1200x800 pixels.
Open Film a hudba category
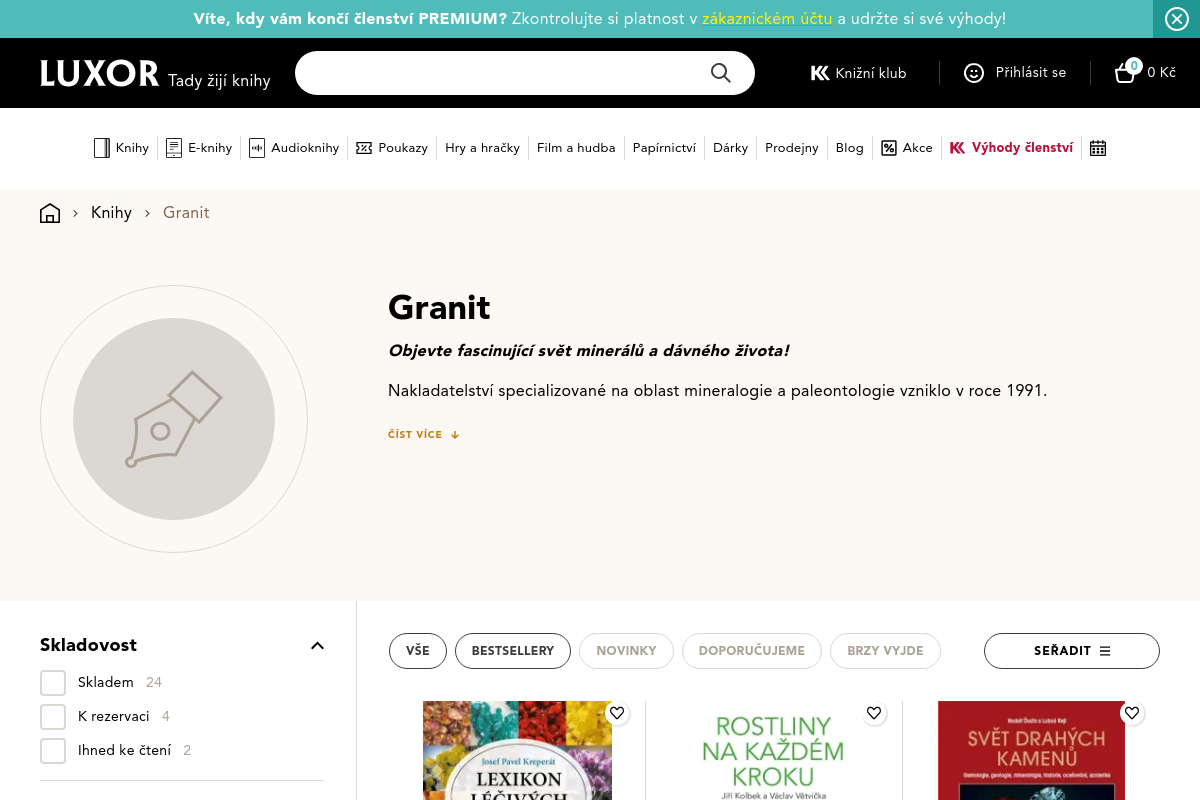576,148
